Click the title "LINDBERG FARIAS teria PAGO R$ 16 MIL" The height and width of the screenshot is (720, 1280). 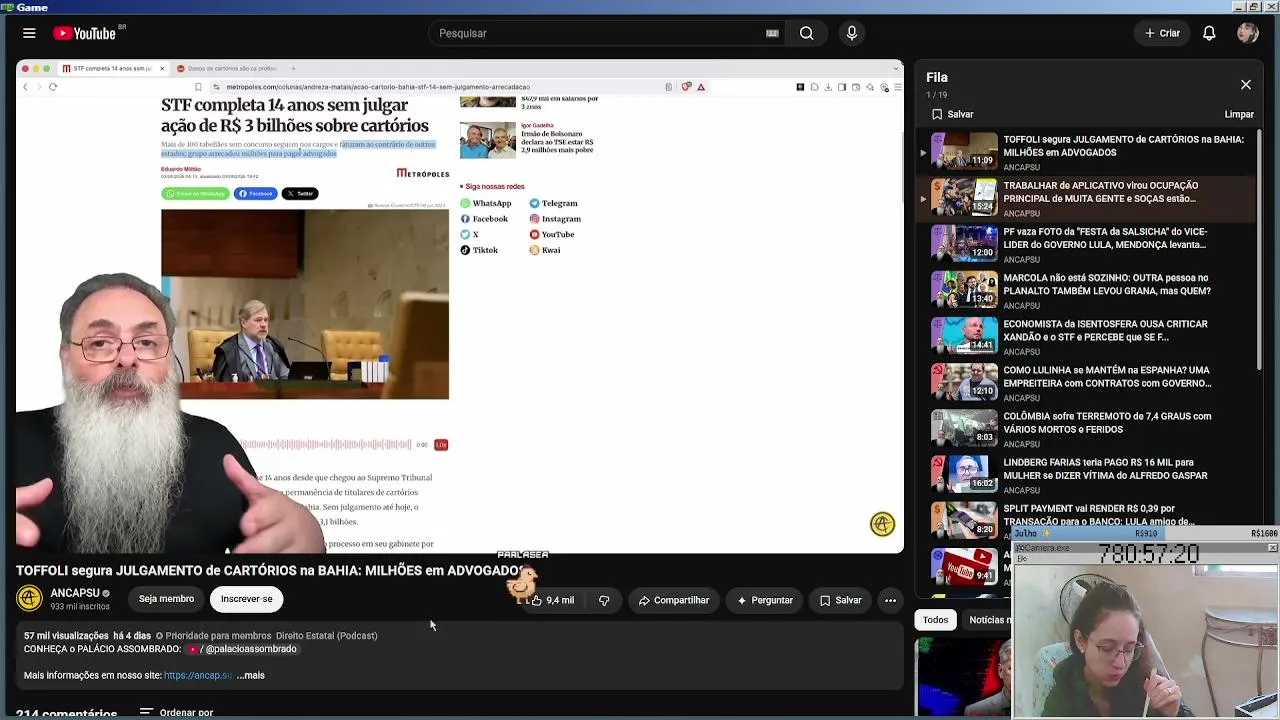1105,469
